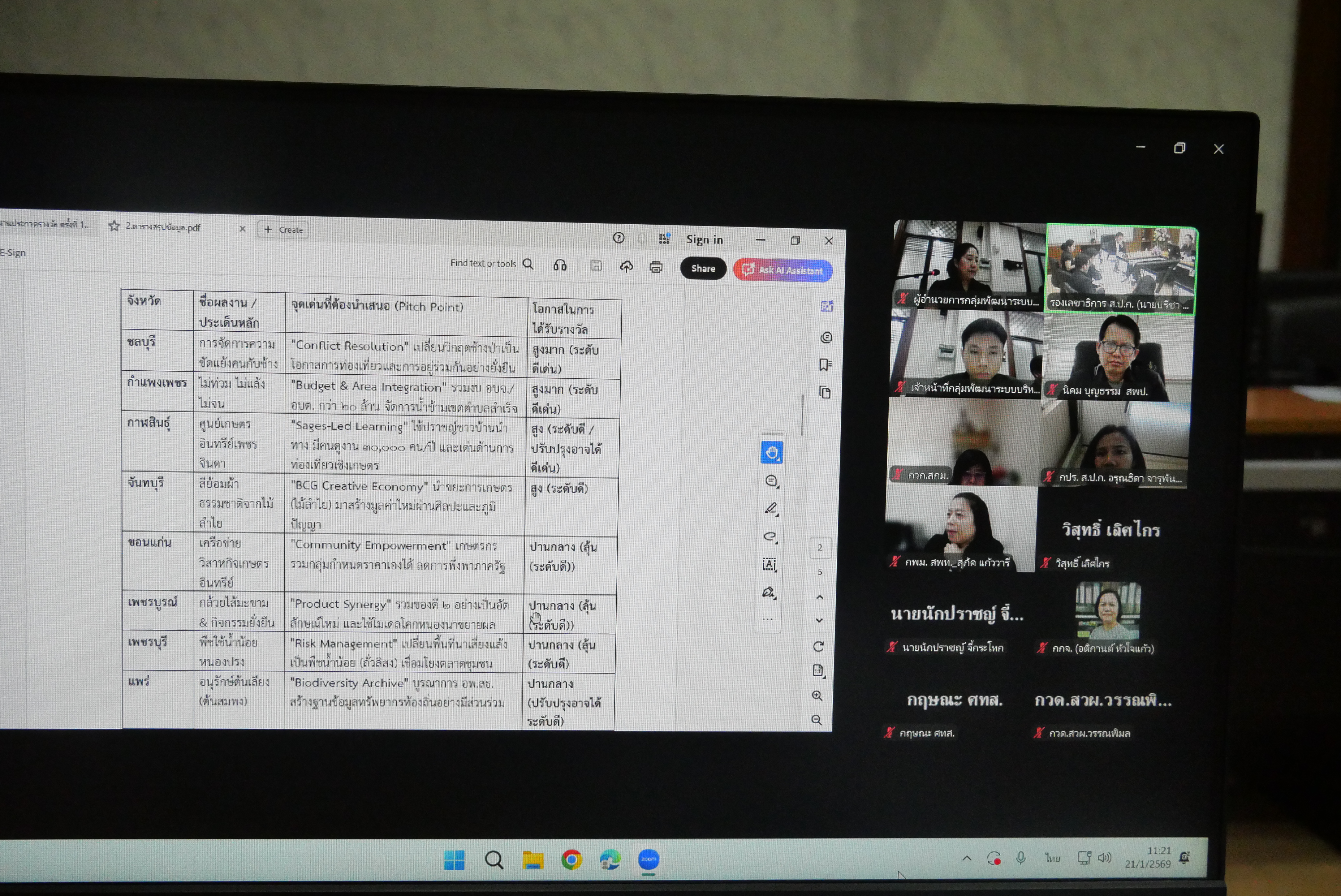Click the page number field showing 2
Screen dimensions: 1341x896
click(820, 548)
